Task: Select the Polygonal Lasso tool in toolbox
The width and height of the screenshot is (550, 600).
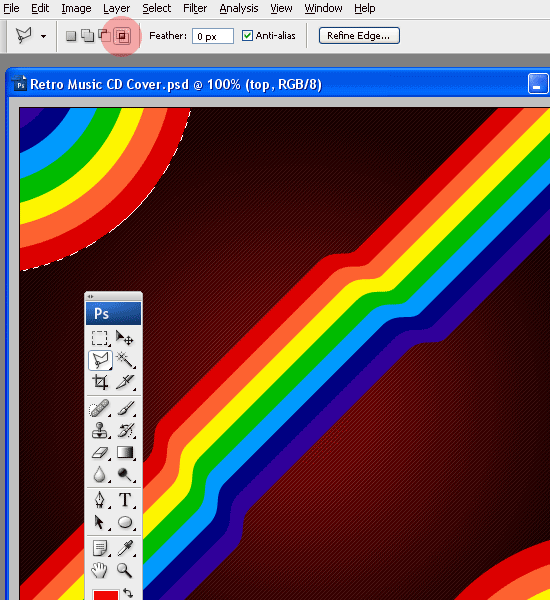Action: tap(100, 360)
